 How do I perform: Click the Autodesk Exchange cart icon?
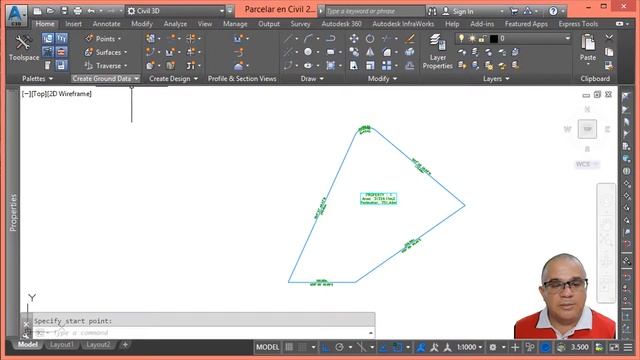tap(514, 11)
